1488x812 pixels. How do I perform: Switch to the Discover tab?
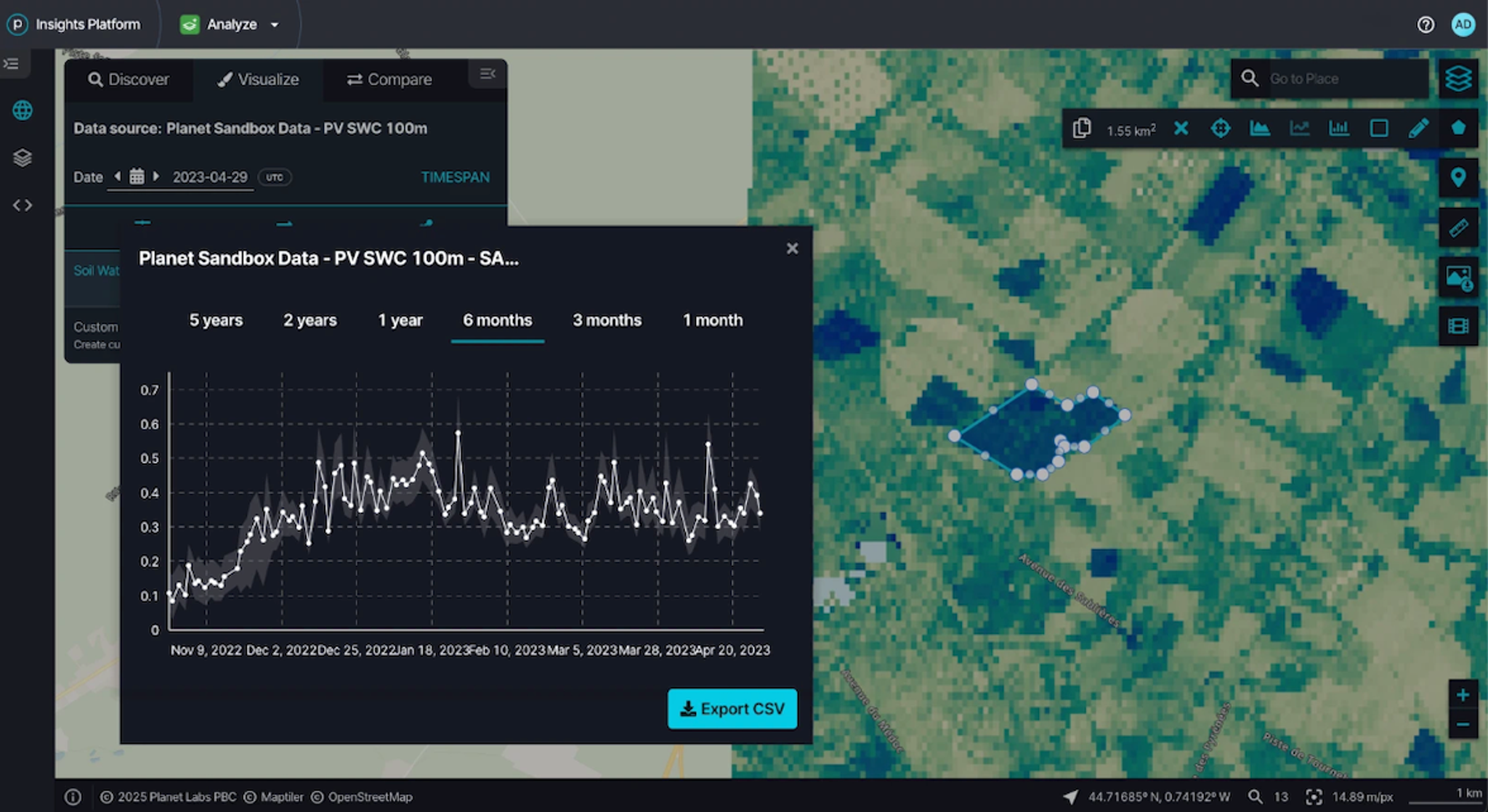click(x=129, y=79)
